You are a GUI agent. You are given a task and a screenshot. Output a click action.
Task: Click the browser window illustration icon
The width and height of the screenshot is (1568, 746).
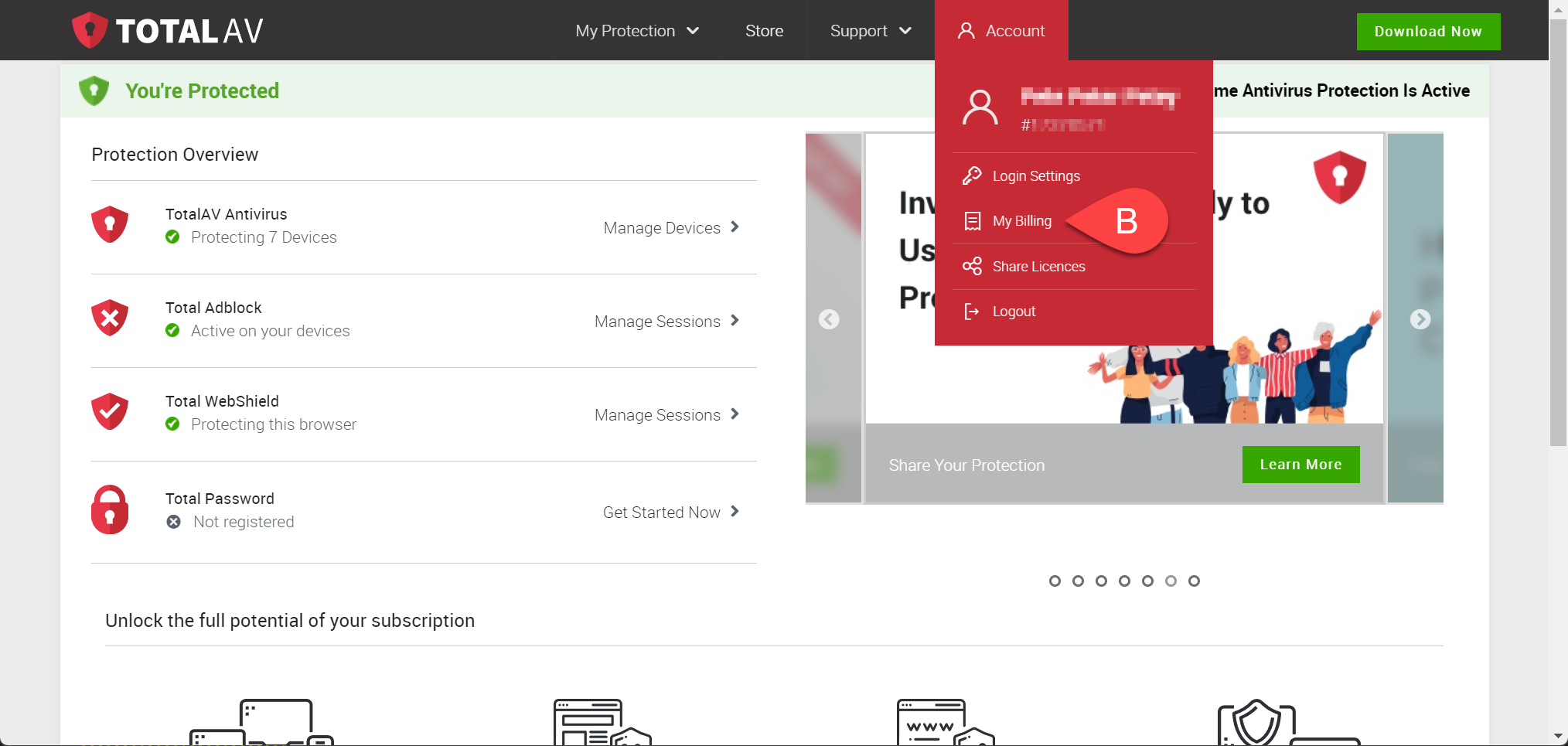[x=602, y=722]
